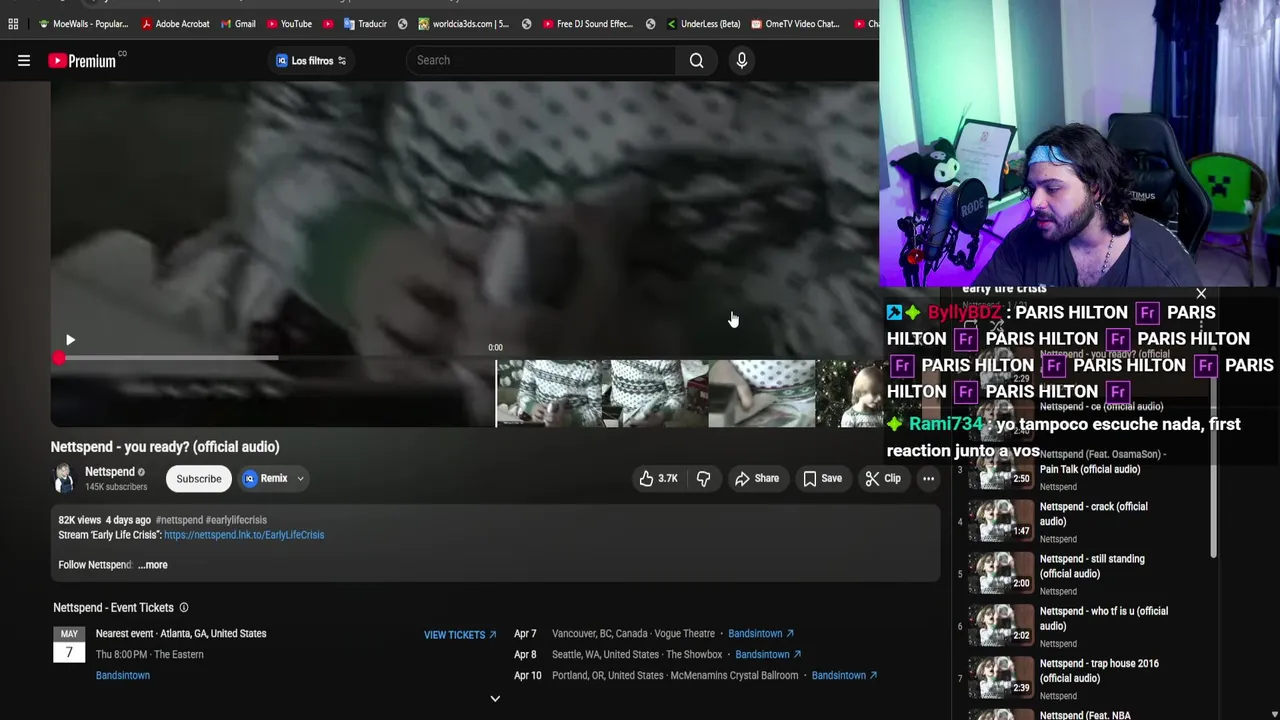1280x720 pixels.
Task: Close the playlist panel with X
Action: click(x=1201, y=294)
